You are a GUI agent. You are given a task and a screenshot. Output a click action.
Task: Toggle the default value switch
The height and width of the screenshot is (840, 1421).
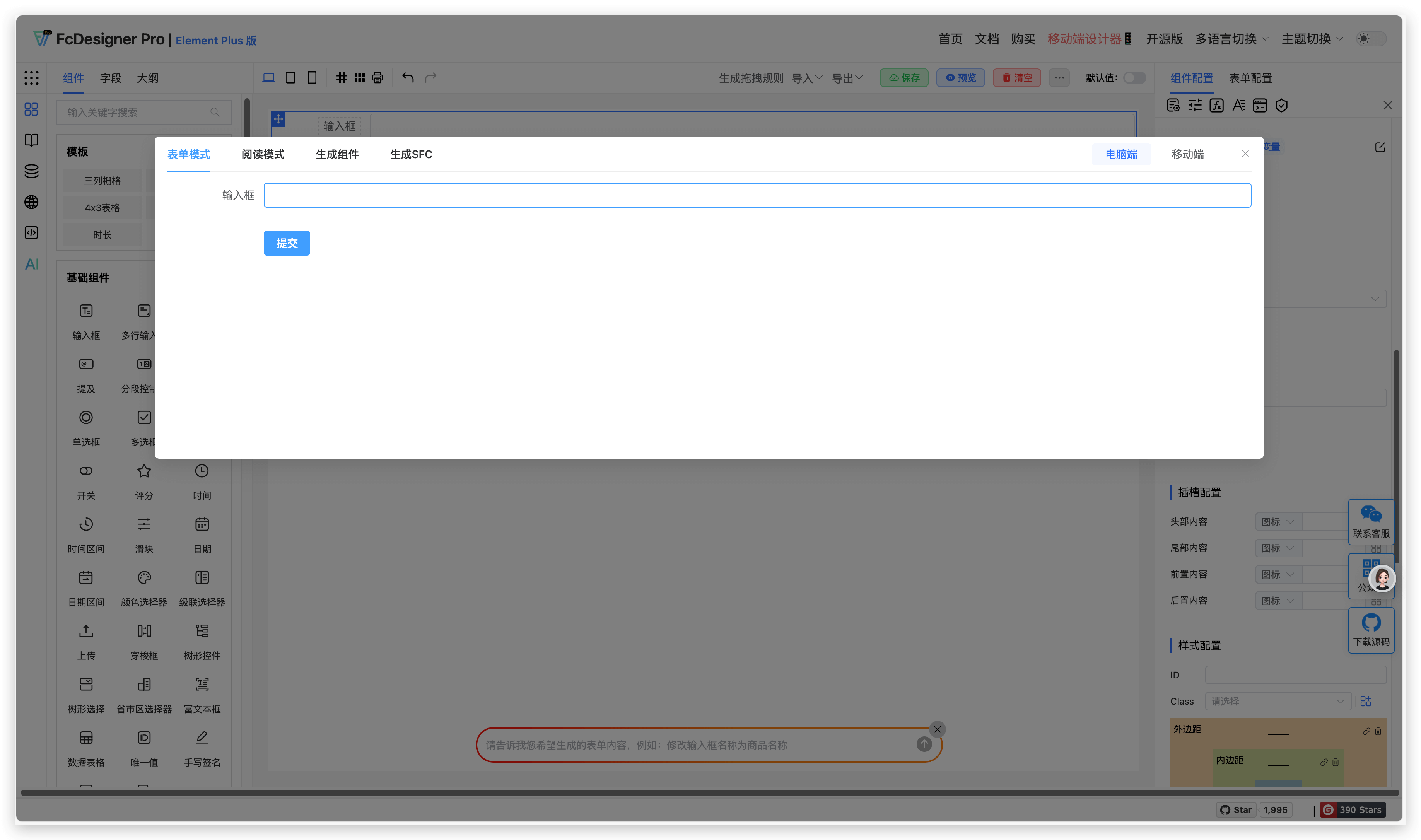click(1134, 78)
